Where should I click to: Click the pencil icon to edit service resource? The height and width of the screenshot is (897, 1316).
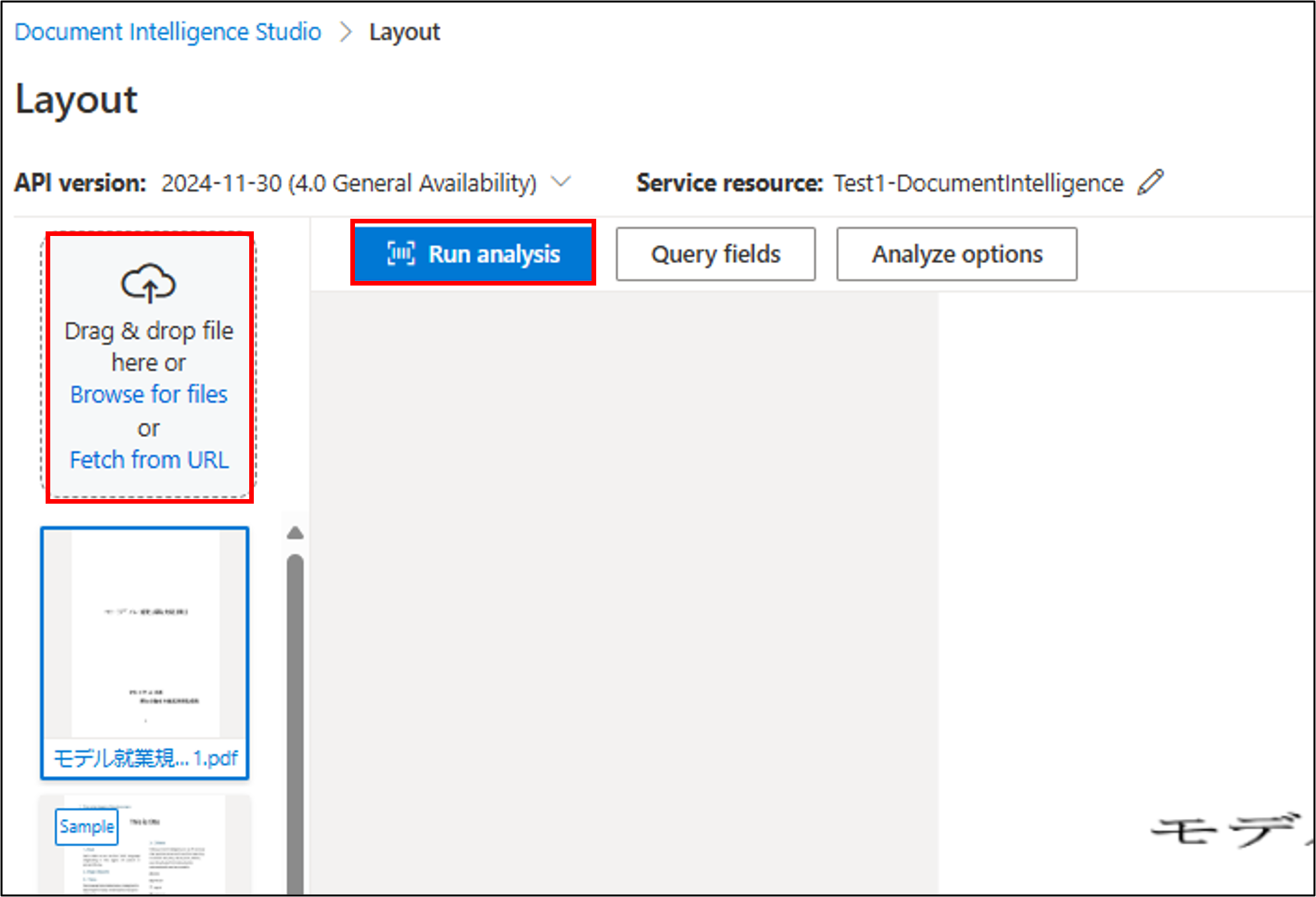click(x=1151, y=182)
